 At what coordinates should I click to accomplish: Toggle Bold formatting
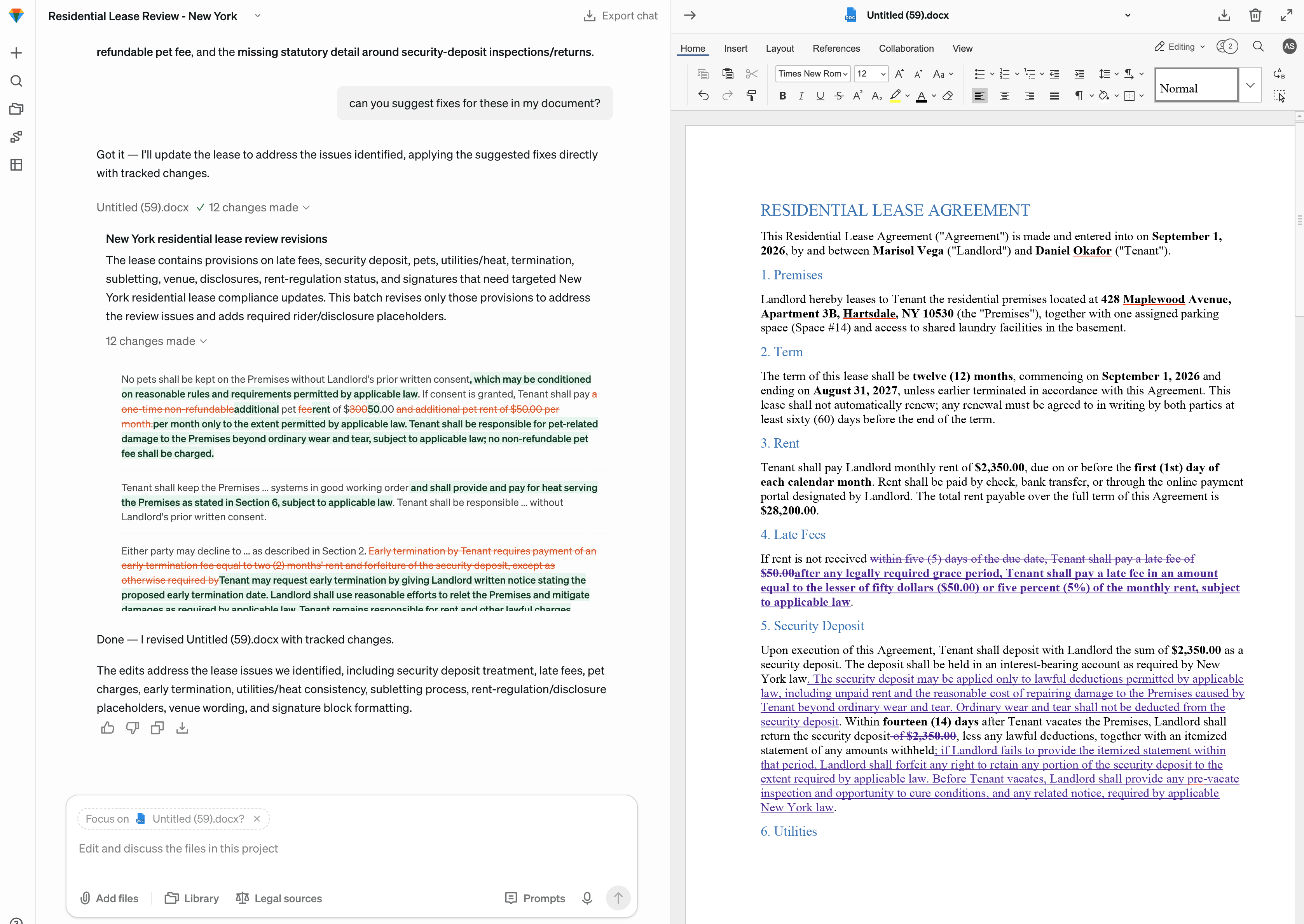783,96
